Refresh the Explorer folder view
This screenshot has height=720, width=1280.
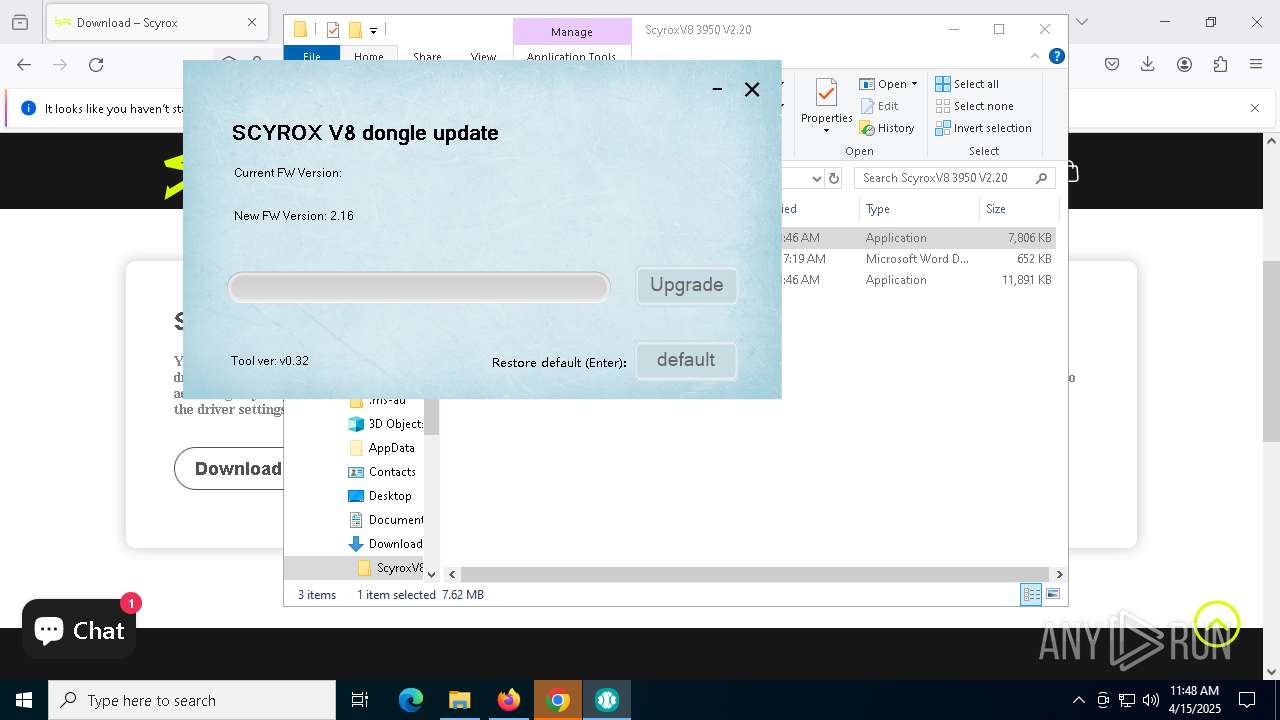click(834, 178)
